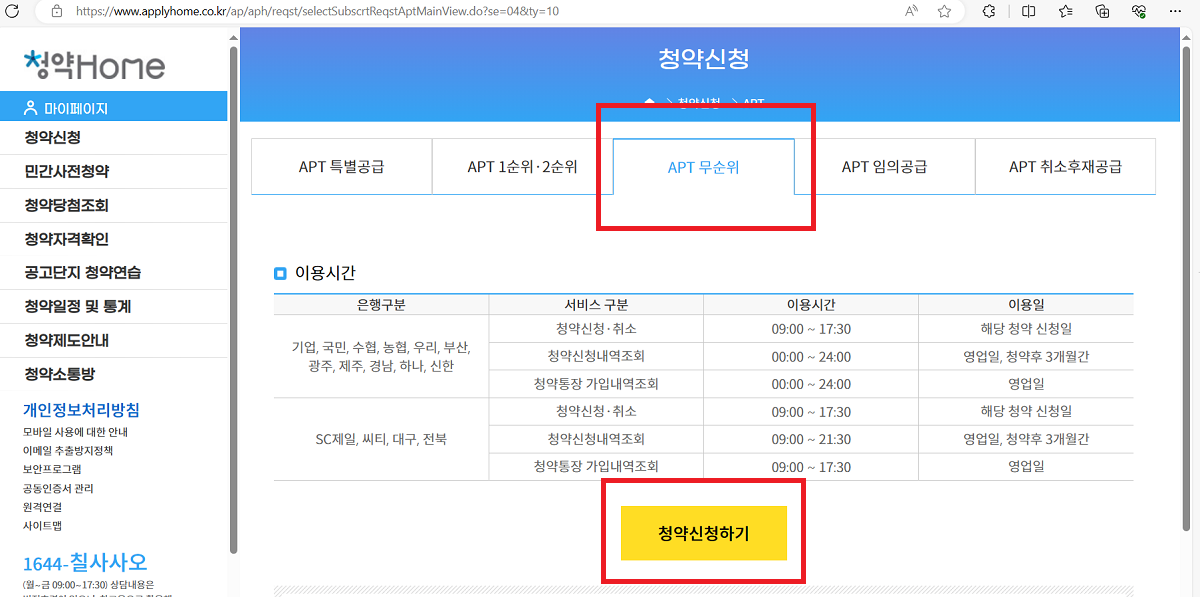Screen dimensions: 1200x597
Task: Open the 보안프로그램 link
Action: pyautogui.click(x=51, y=471)
